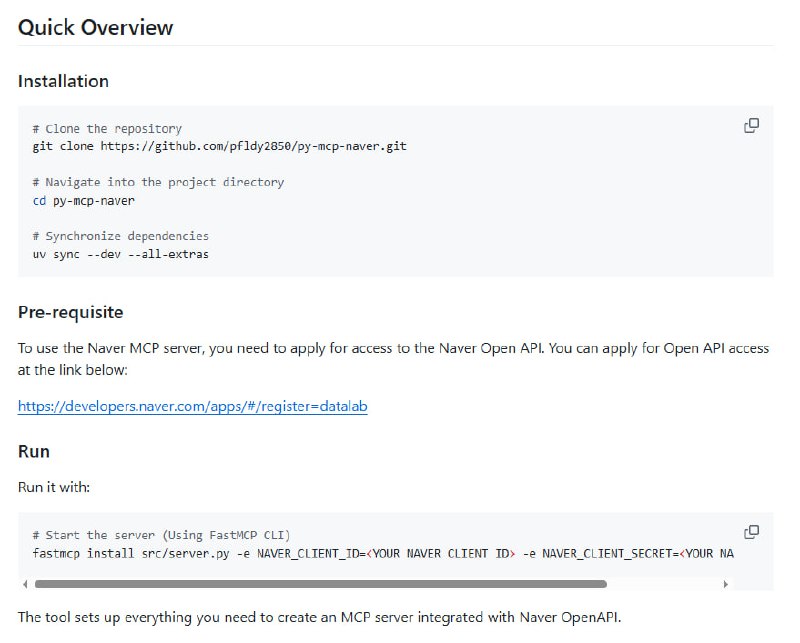Click the Run section heading
This screenshot has height=643, width=800.
click(x=34, y=451)
